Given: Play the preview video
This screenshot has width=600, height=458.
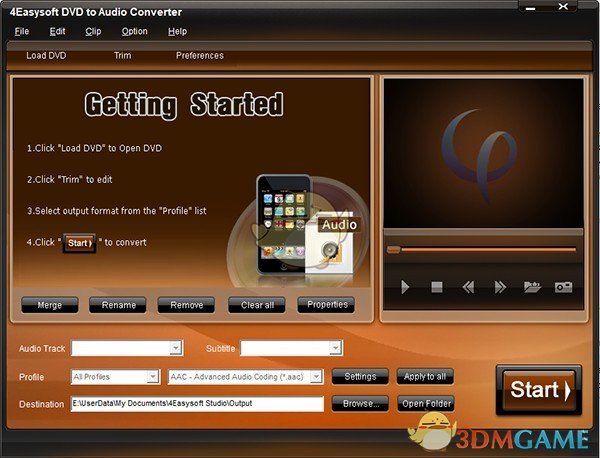Looking at the screenshot, I should coord(405,287).
